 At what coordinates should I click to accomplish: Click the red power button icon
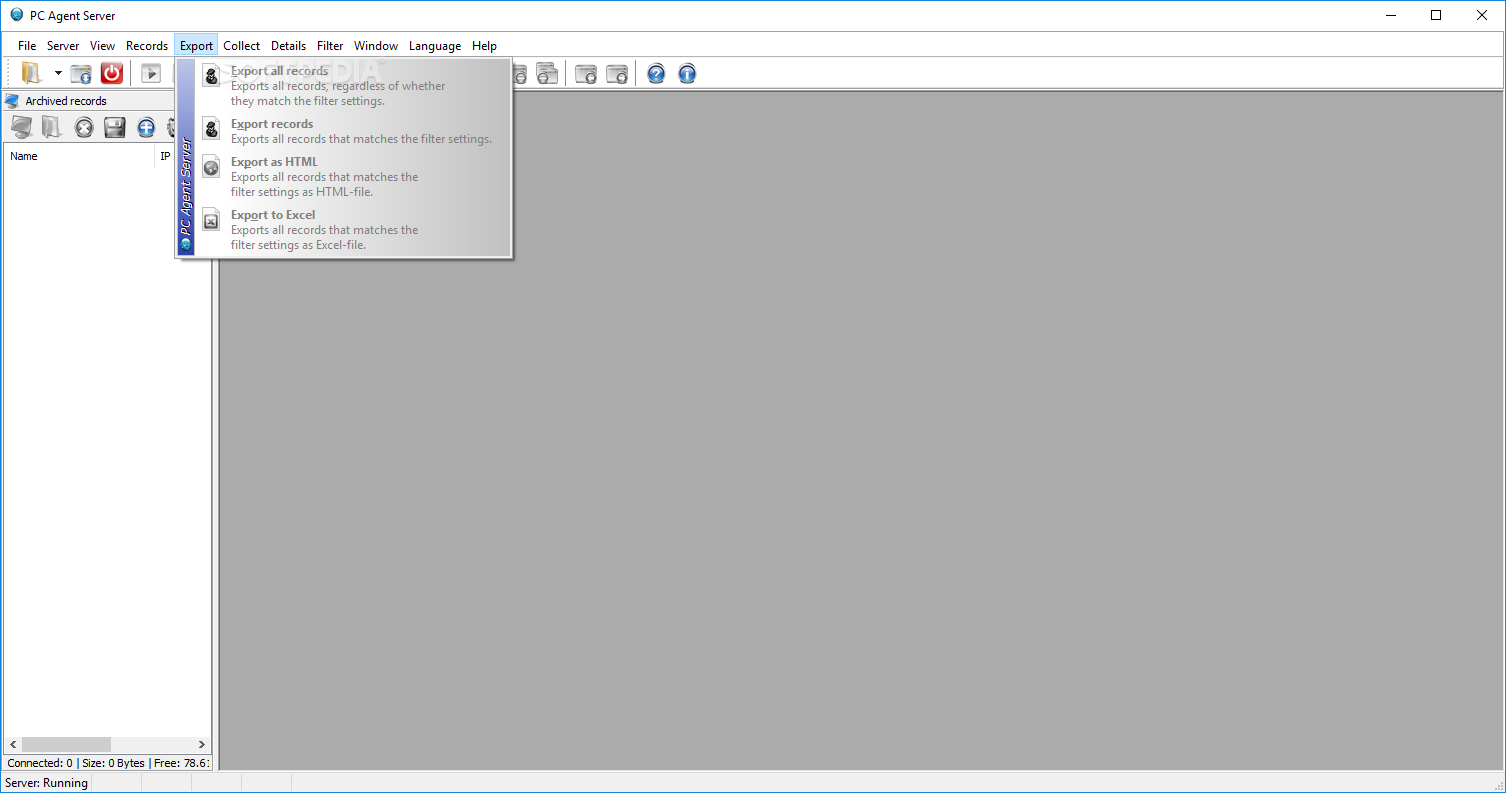(x=112, y=73)
